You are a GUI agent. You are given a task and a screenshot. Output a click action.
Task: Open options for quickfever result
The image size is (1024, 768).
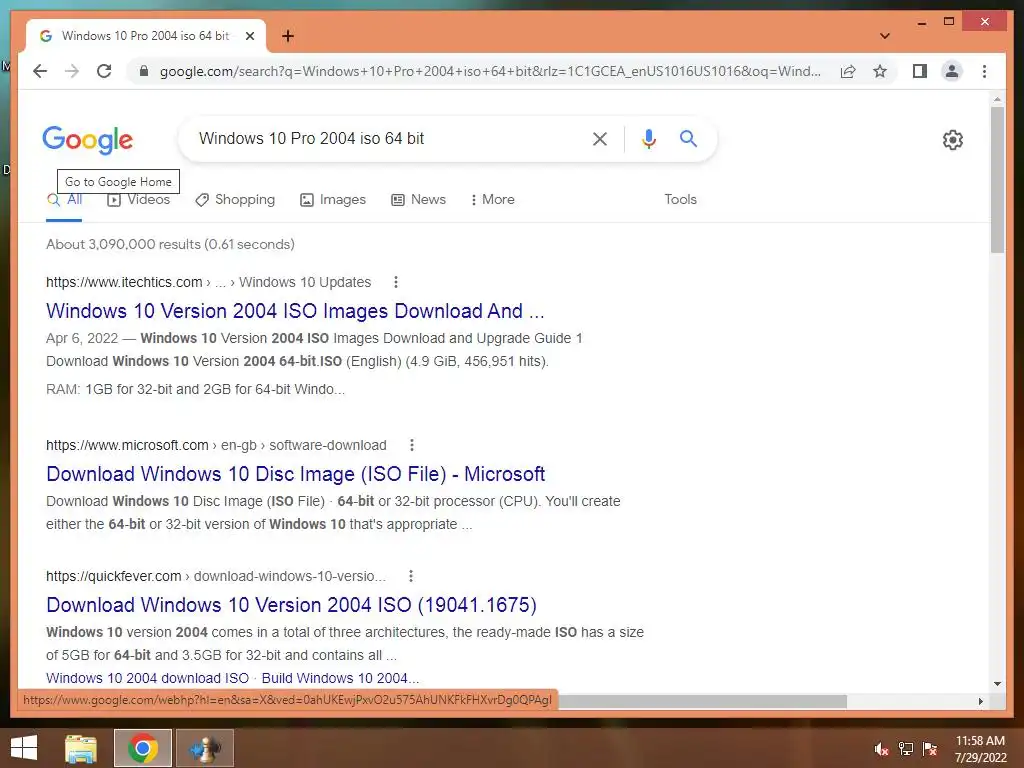[411, 576]
